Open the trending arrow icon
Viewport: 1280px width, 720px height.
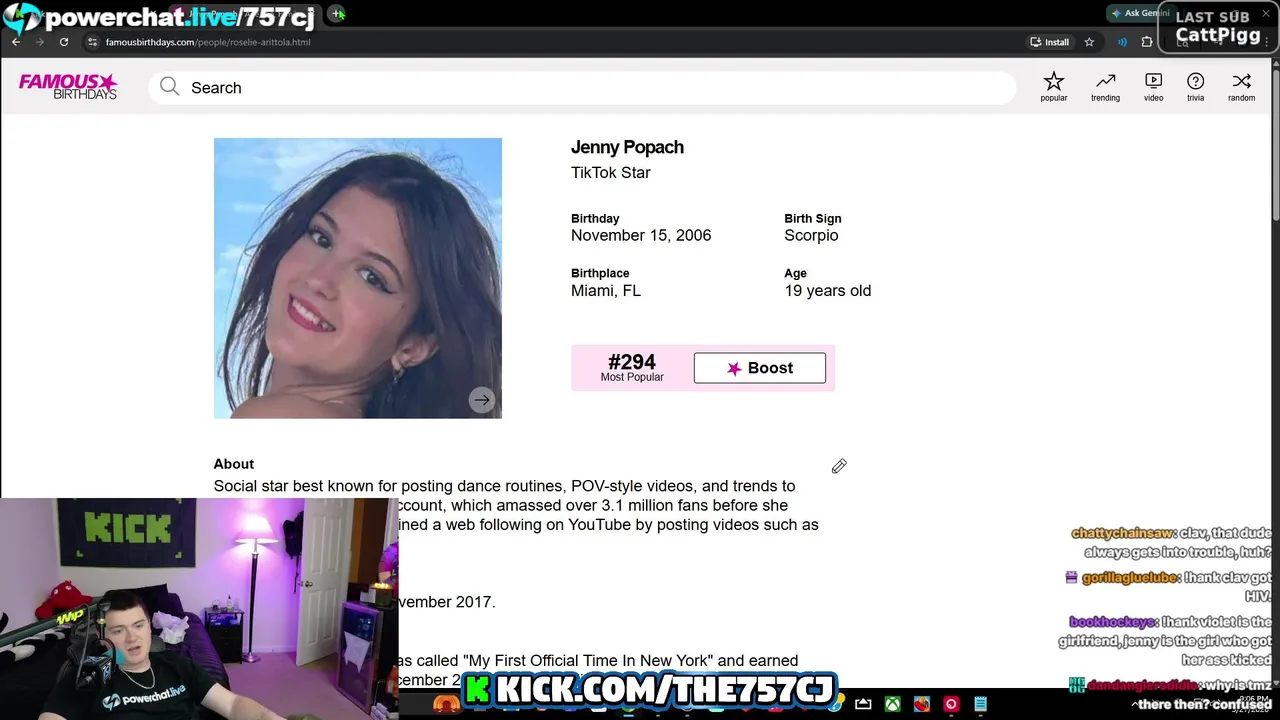click(x=1105, y=87)
